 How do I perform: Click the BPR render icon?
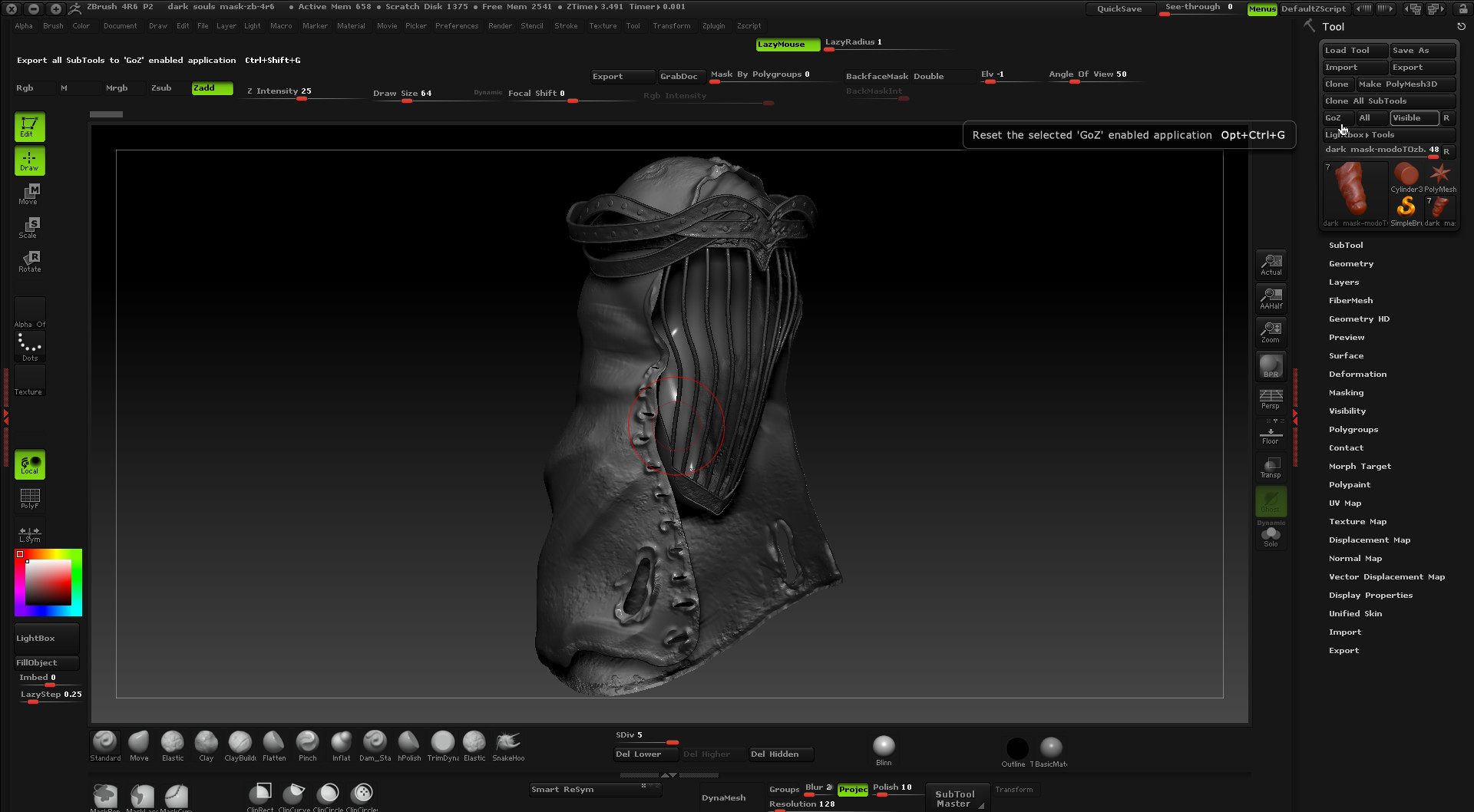pyautogui.click(x=1271, y=366)
